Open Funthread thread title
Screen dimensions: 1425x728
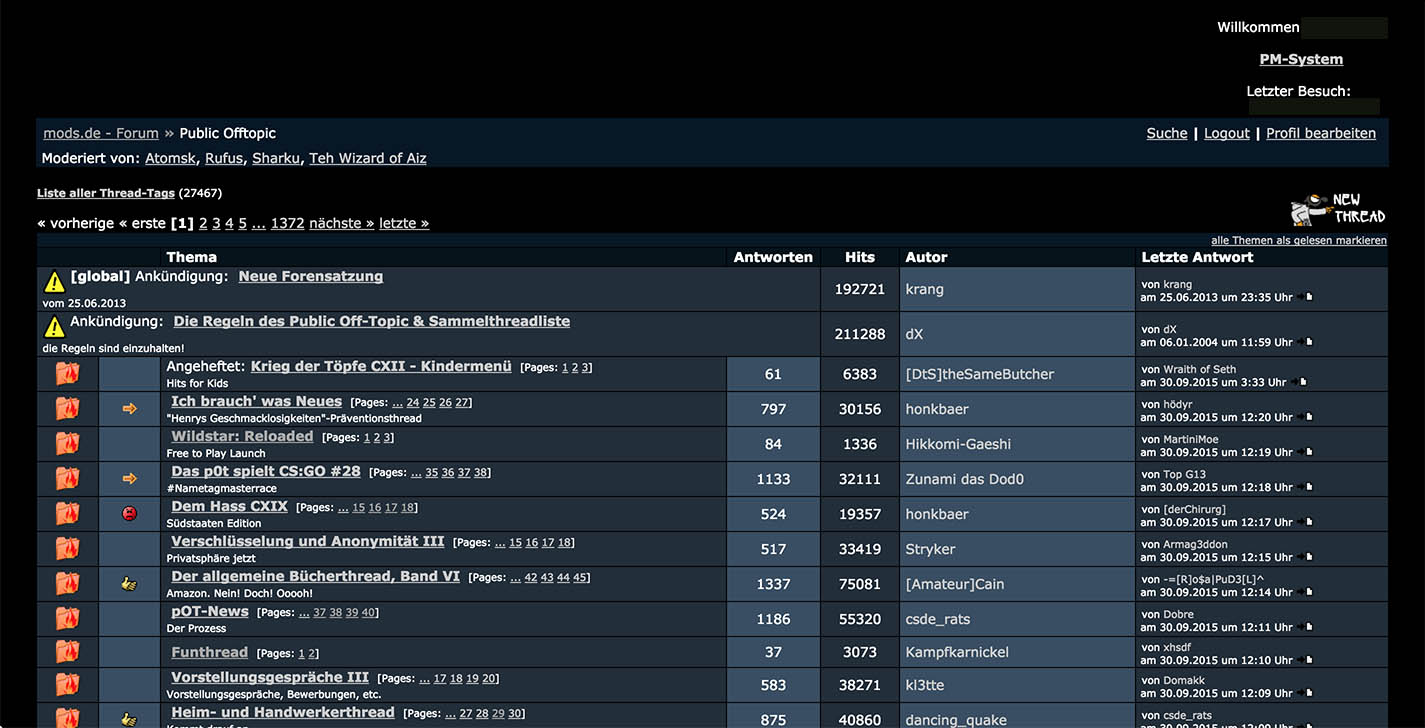pyautogui.click(x=209, y=652)
